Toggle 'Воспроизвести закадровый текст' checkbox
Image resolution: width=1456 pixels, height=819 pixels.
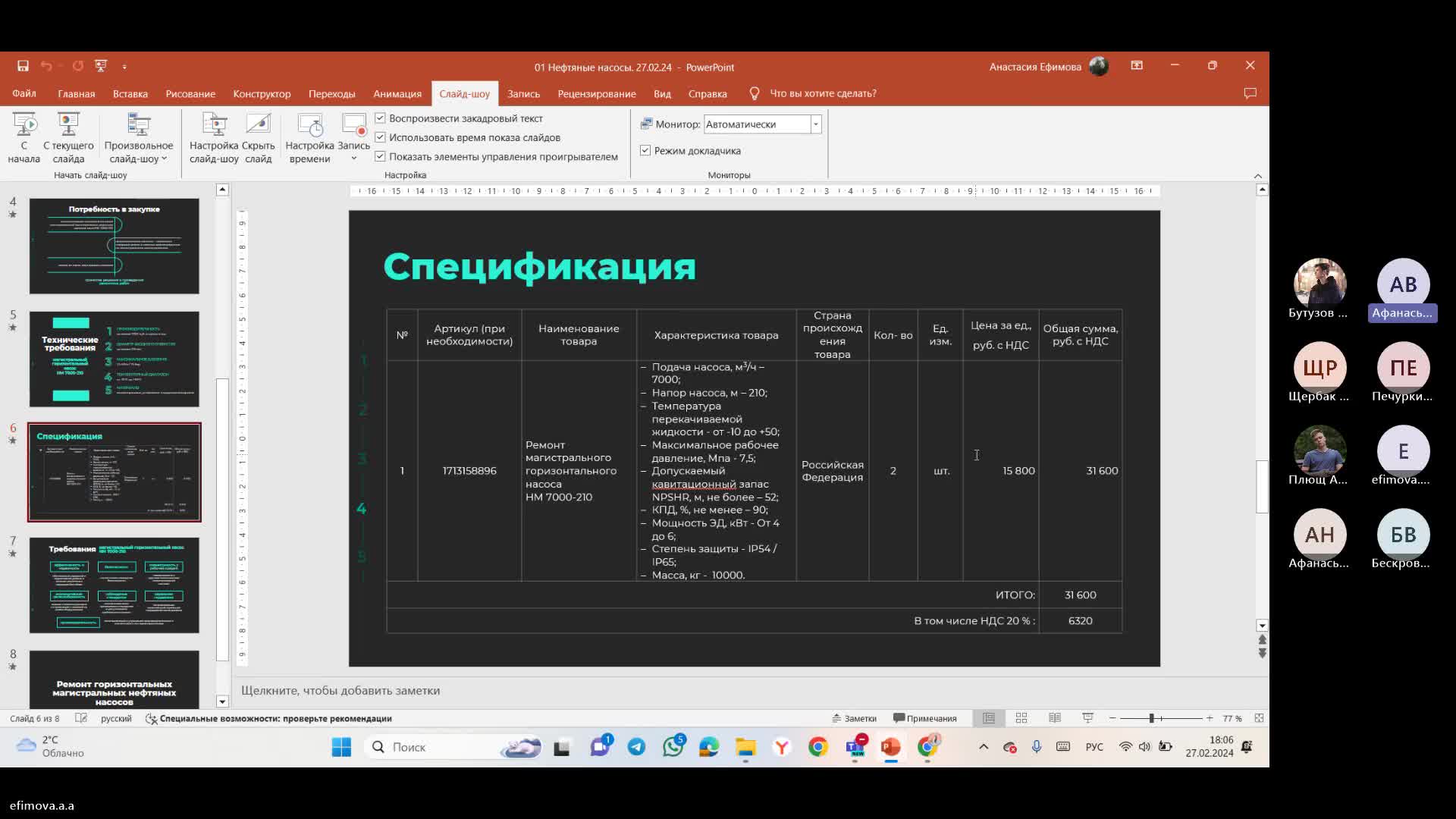click(x=380, y=118)
